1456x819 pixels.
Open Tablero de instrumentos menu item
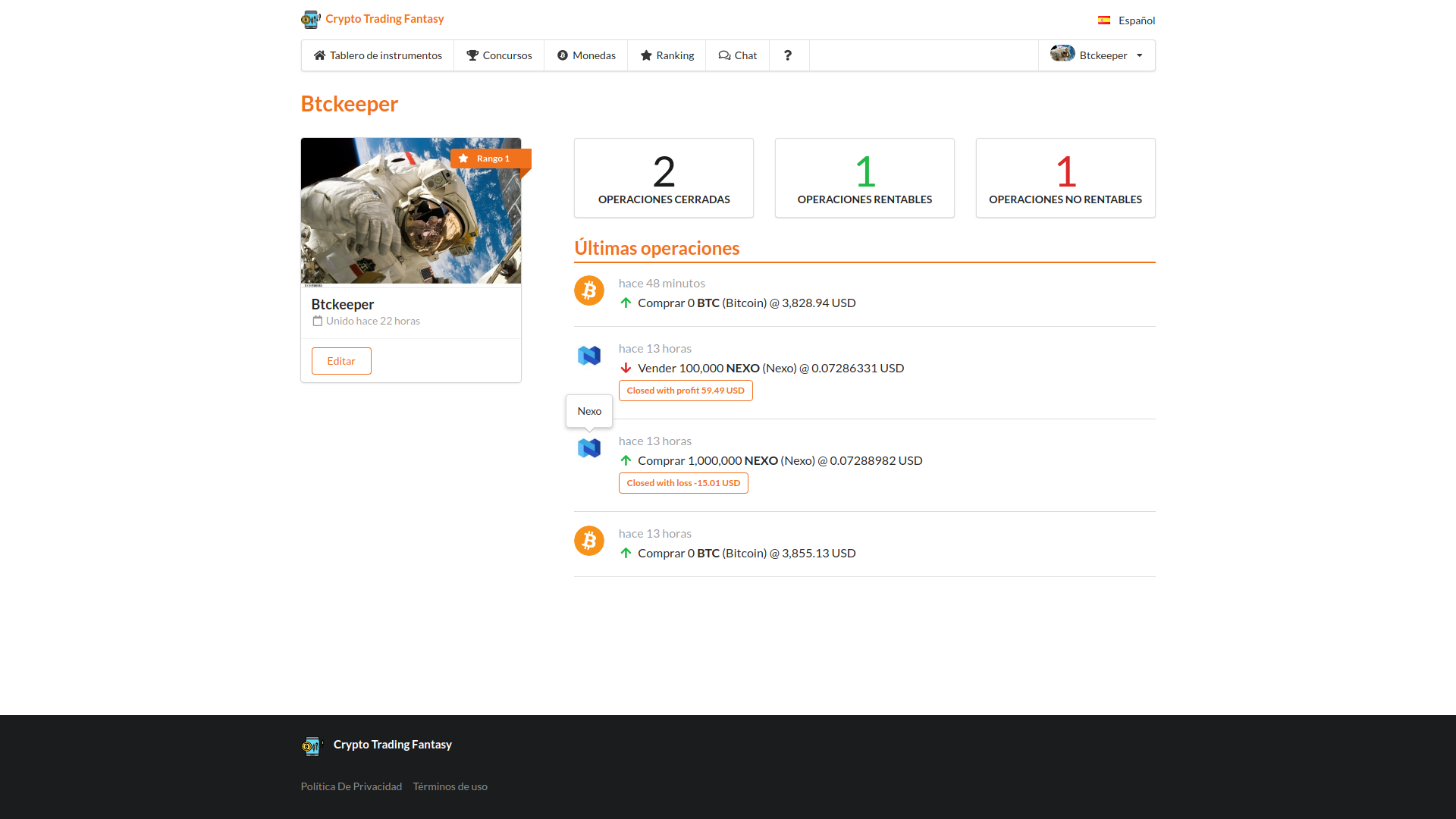(378, 55)
